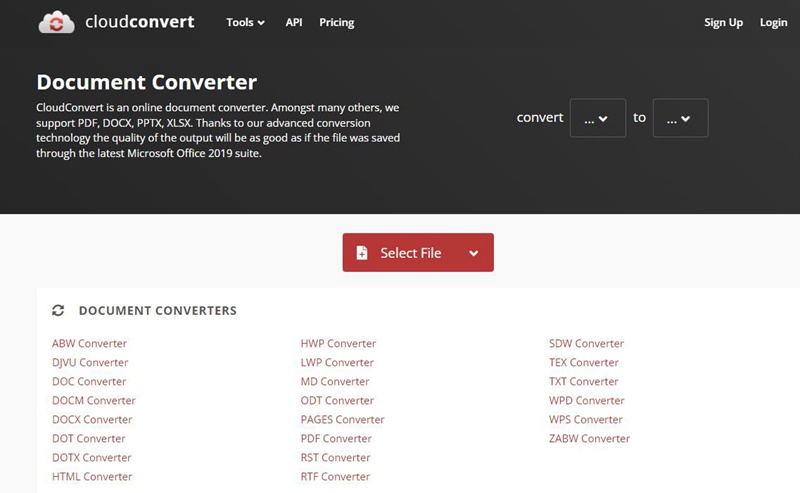This screenshot has width=800, height=493.
Task: Click the CloudConvert cloud logo icon
Action: pos(56,22)
